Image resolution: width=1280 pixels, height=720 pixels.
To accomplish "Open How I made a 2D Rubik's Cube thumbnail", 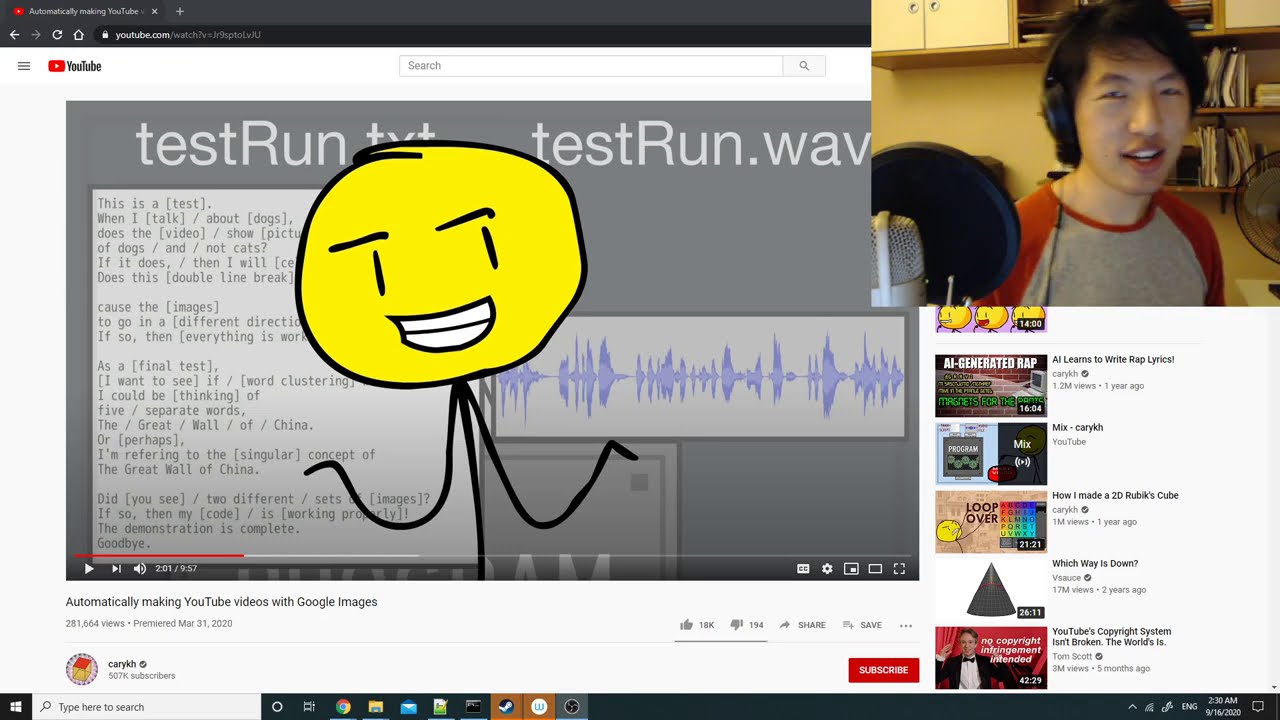I will 991,522.
